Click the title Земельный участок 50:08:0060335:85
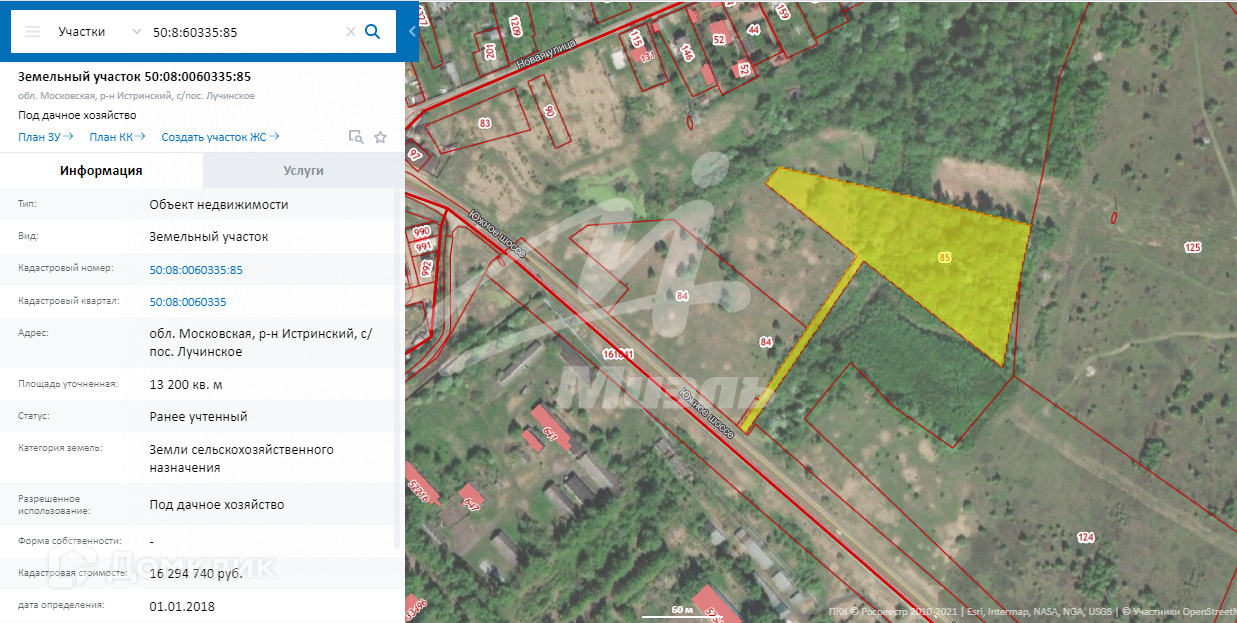The image size is (1237, 623). click(134, 76)
